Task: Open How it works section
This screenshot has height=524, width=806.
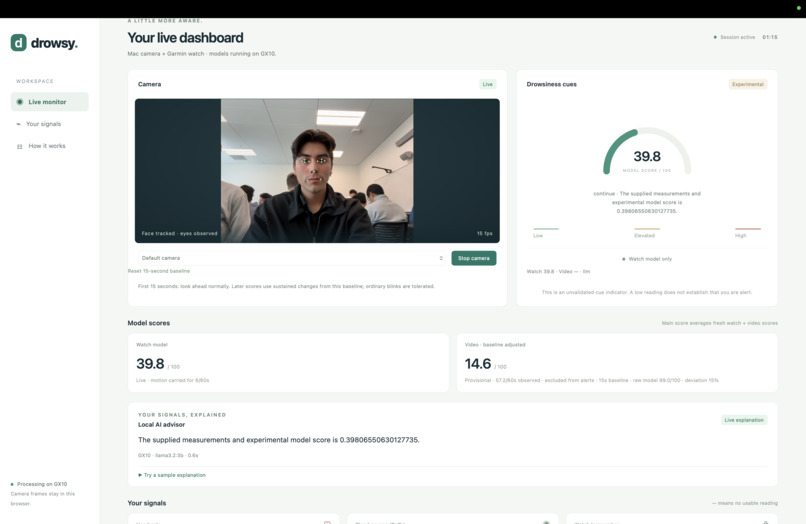Action: [x=47, y=146]
